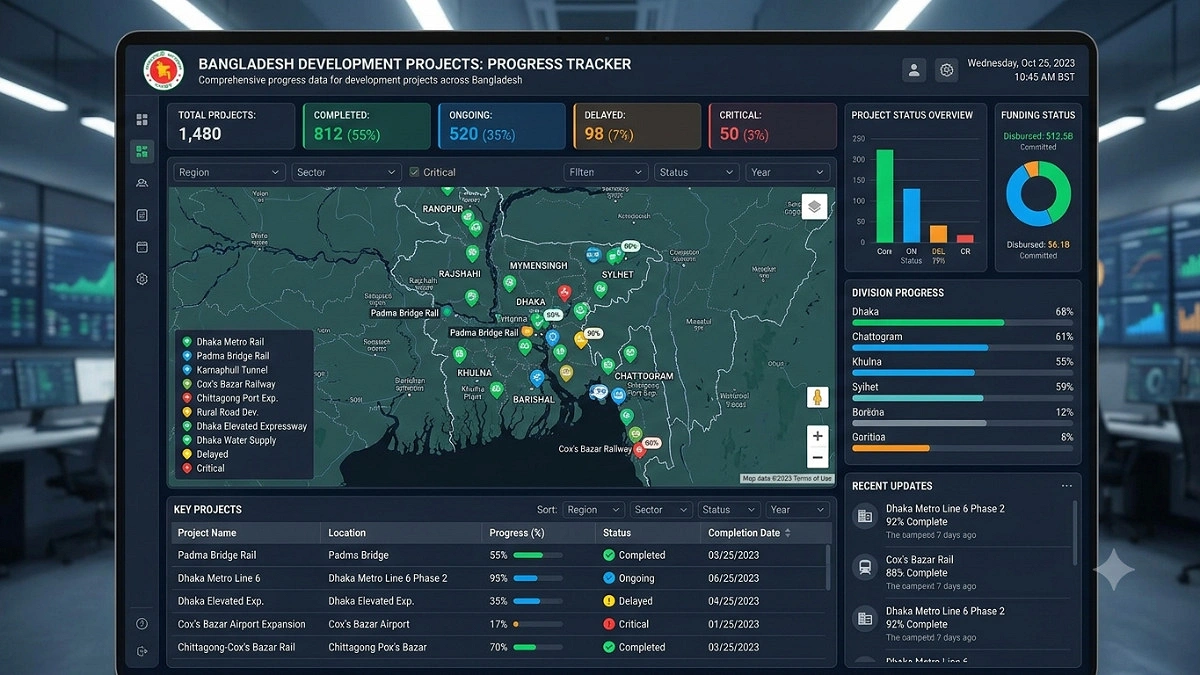
Task: Click the Dhaka division progress bar
Action: click(962, 323)
